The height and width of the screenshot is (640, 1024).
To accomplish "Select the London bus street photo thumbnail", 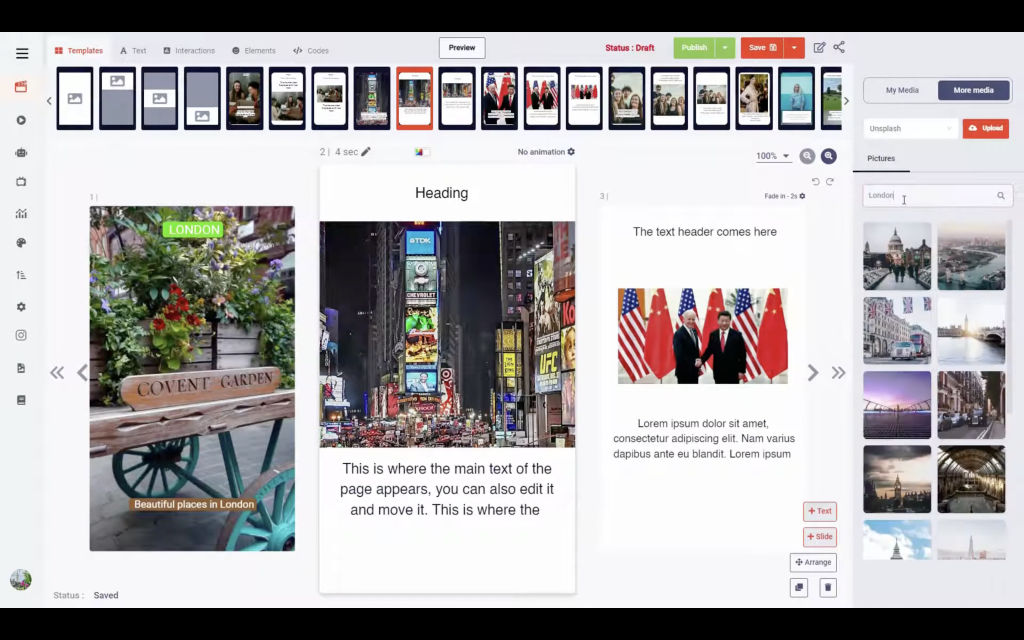I will click(897, 330).
